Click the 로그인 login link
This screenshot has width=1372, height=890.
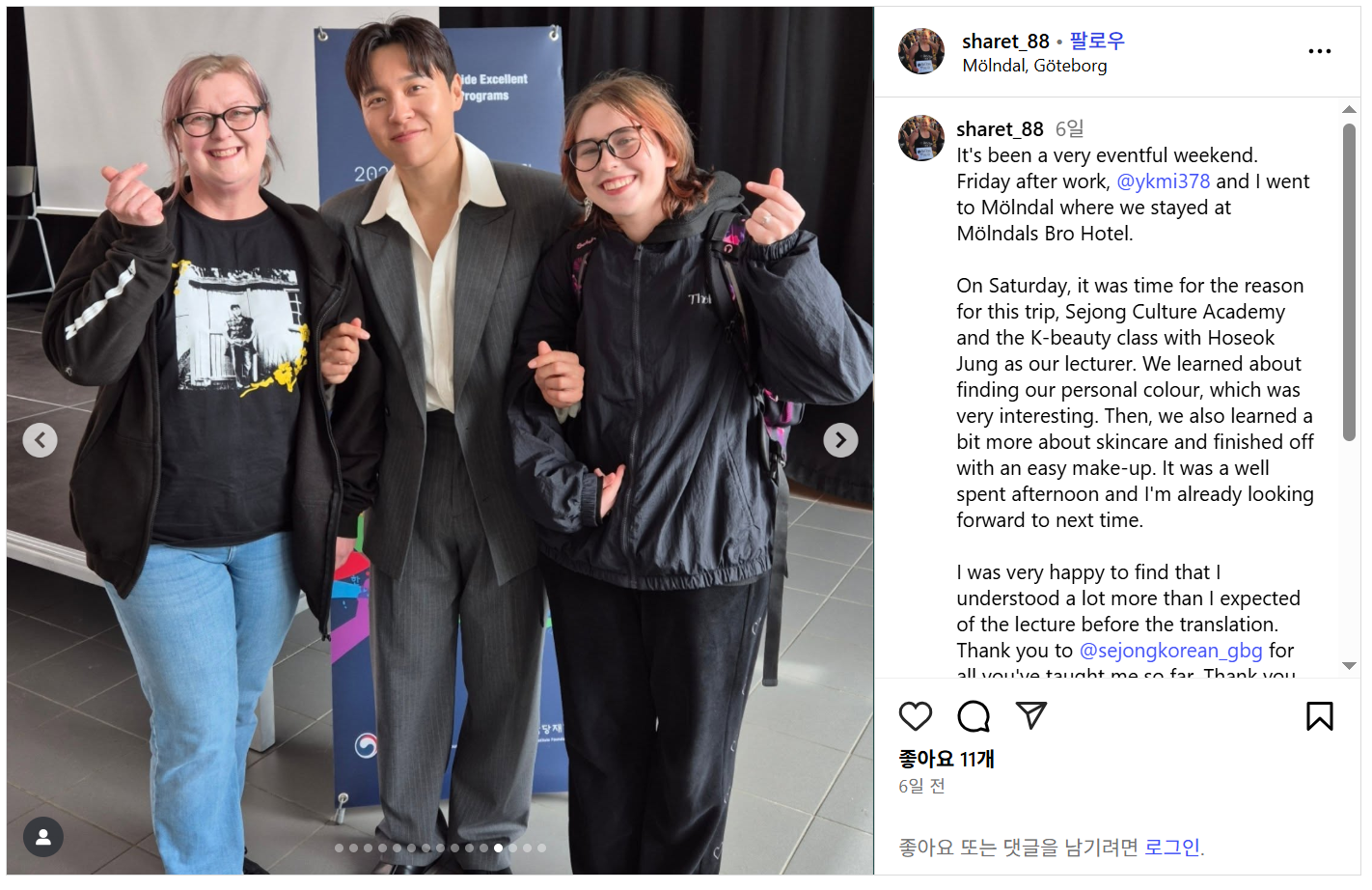(1171, 848)
